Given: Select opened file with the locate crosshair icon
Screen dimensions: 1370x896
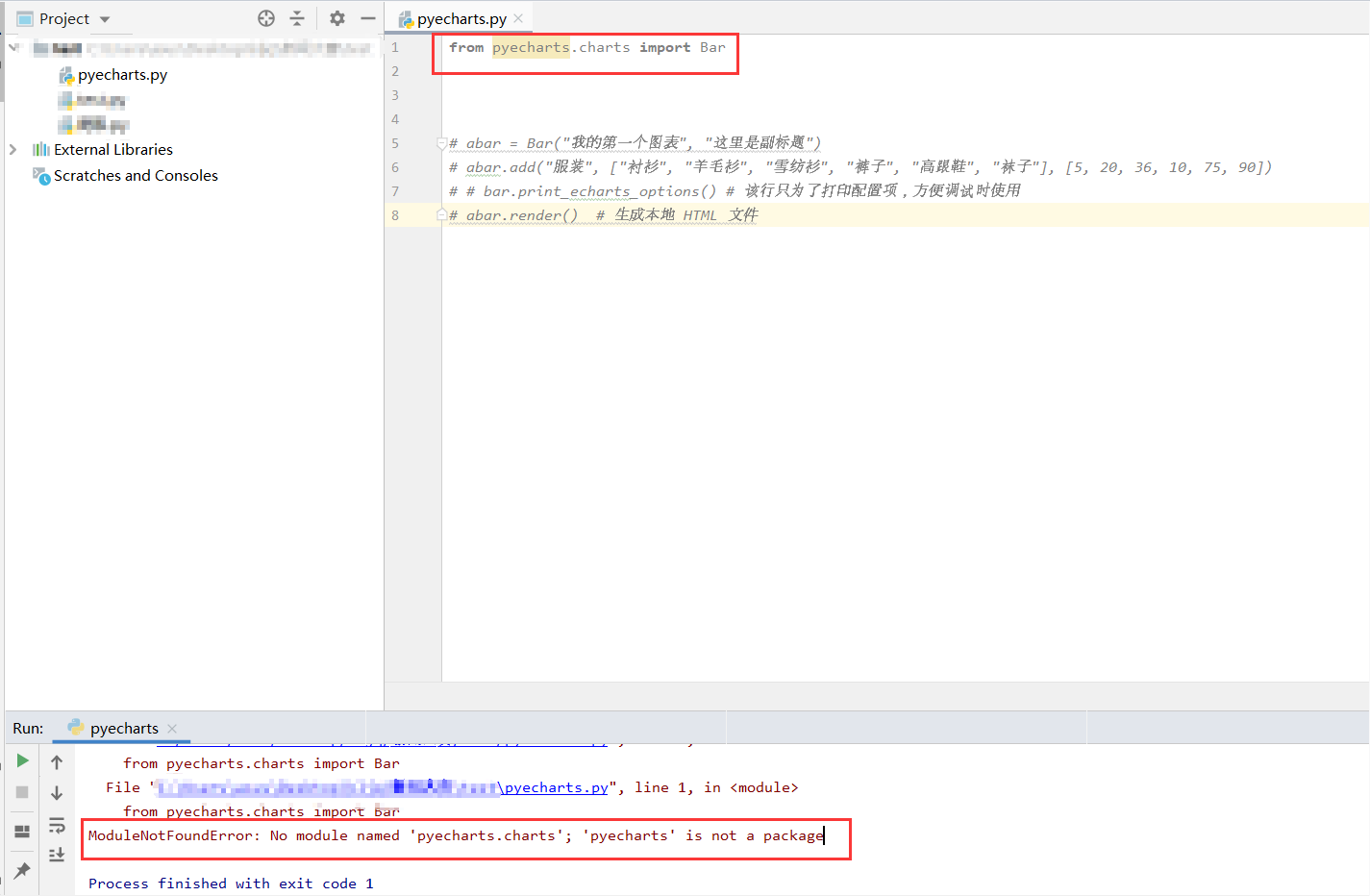Looking at the screenshot, I should tap(265, 17).
